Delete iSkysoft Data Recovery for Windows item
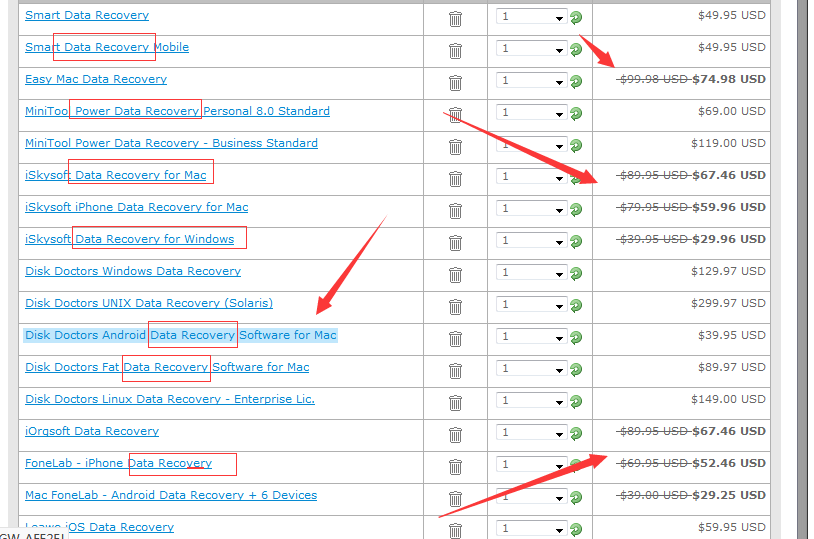814x539 pixels. 455,243
